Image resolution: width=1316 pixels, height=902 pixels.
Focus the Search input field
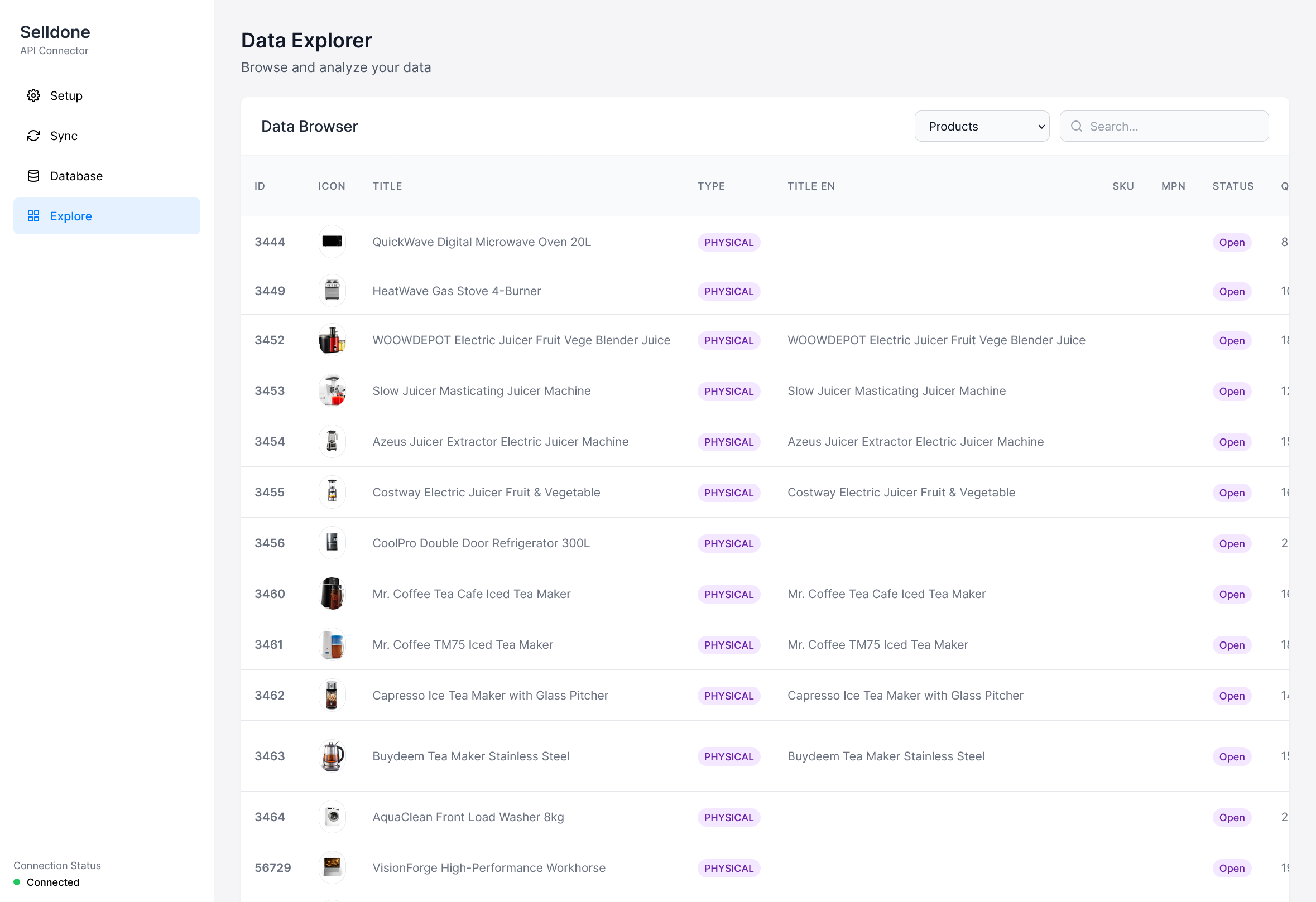(1172, 126)
